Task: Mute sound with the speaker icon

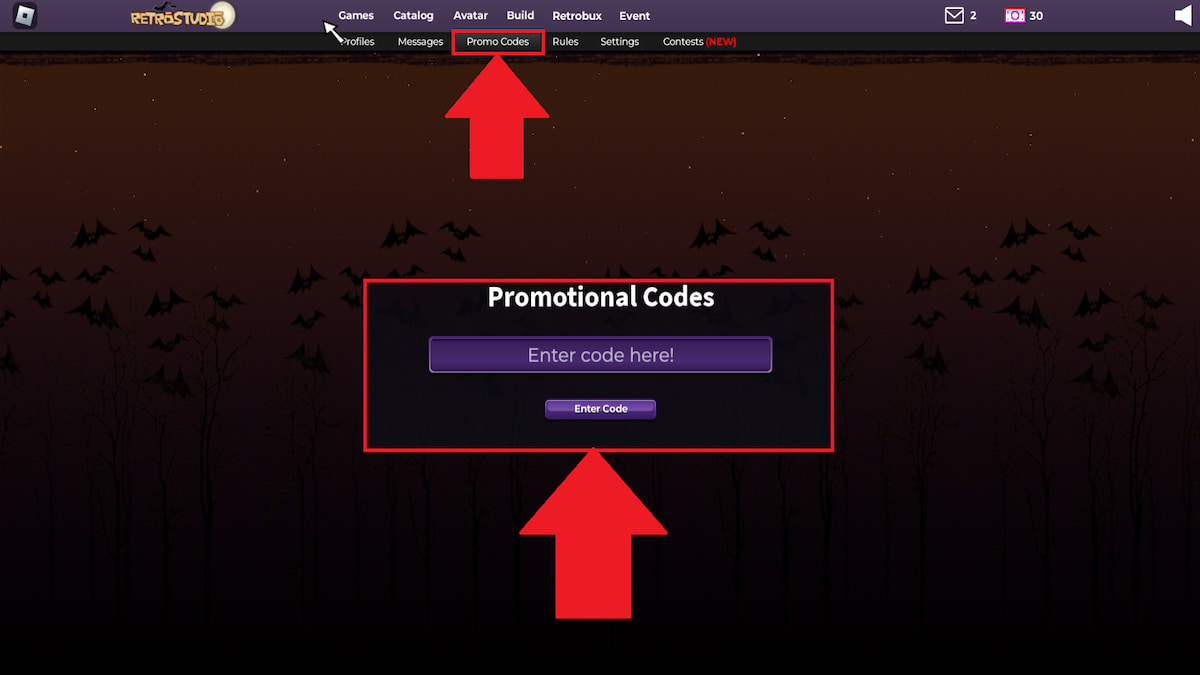Action: tap(1184, 16)
